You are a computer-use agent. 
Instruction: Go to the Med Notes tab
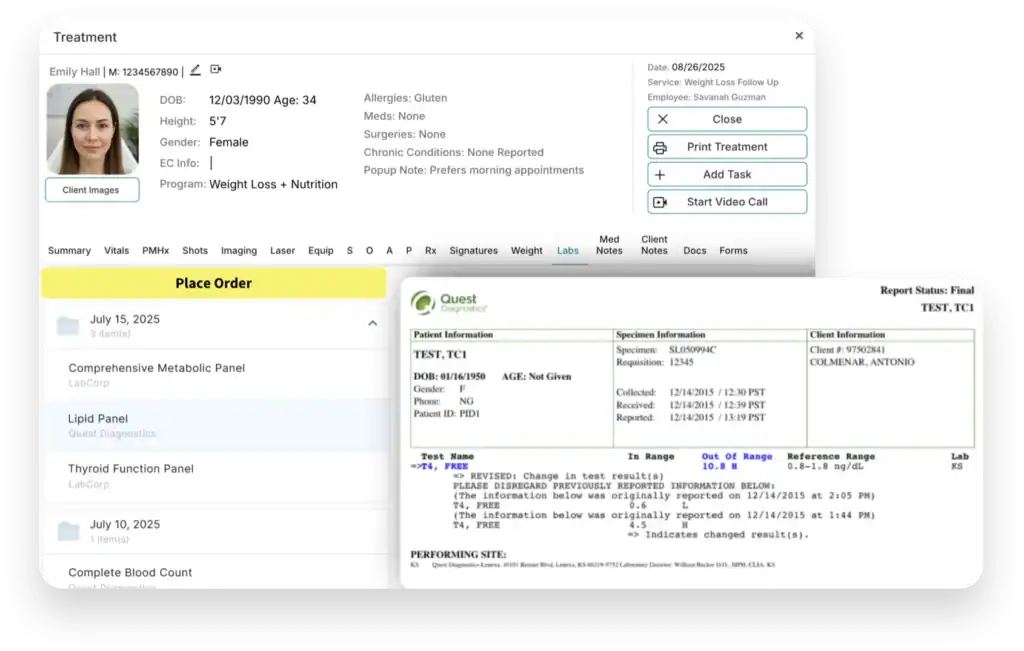pyautogui.click(x=609, y=245)
